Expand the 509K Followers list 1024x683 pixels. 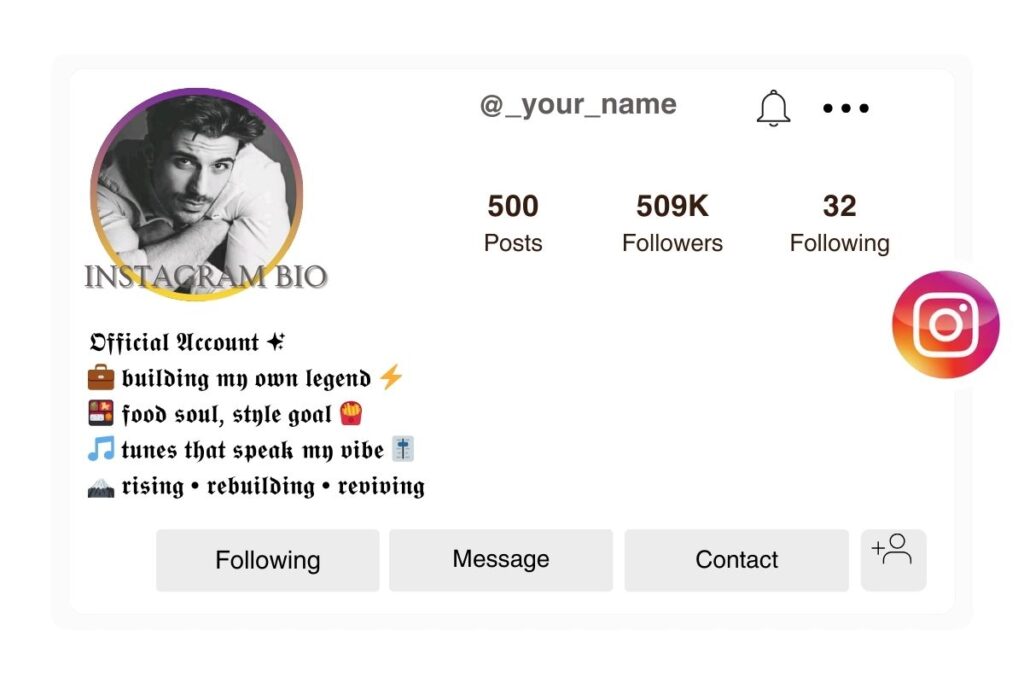672,222
